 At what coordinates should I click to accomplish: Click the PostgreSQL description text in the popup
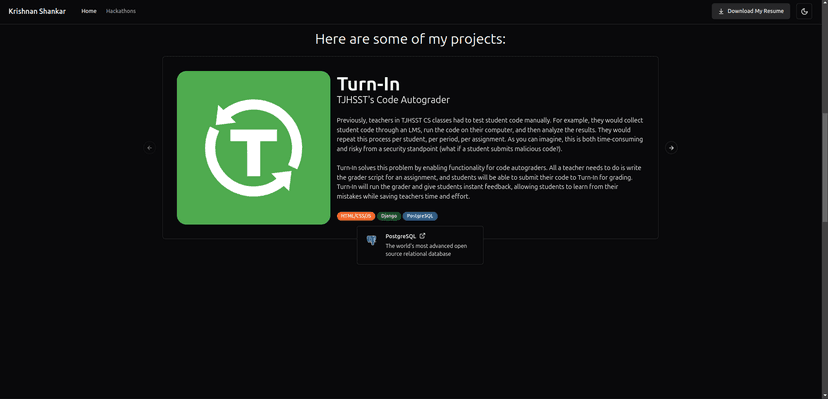pyautogui.click(x=426, y=250)
